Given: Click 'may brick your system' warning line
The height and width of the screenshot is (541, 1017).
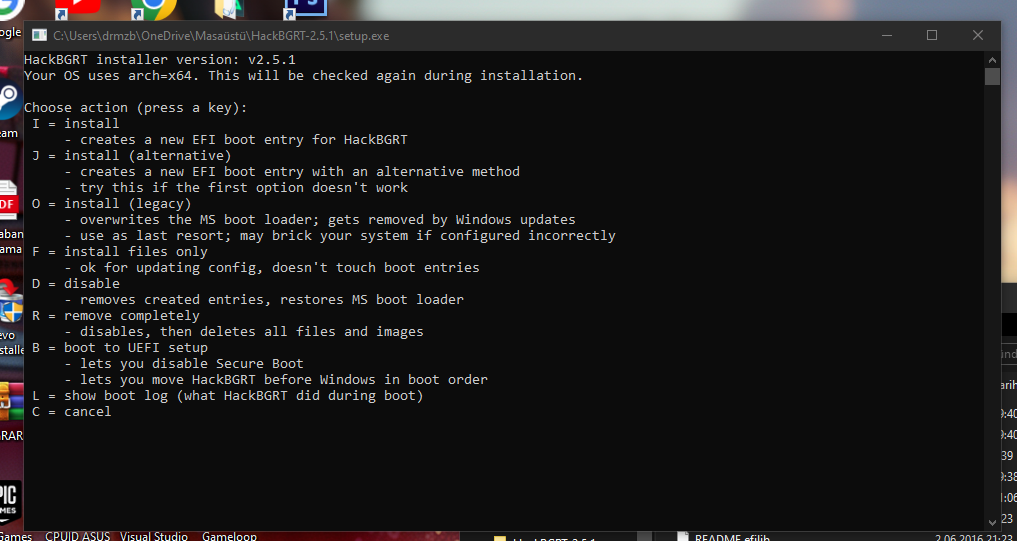Looking at the screenshot, I should (340, 235).
